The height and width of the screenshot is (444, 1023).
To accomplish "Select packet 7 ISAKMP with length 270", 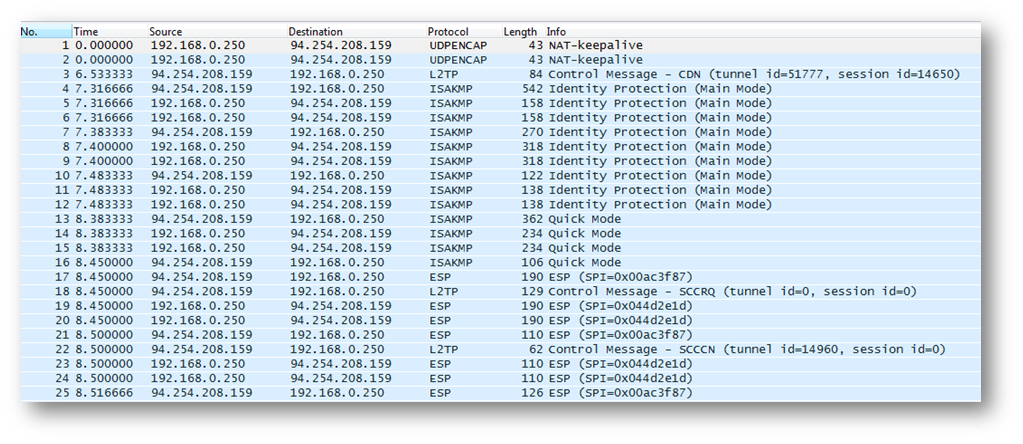I will [x=500, y=132].
